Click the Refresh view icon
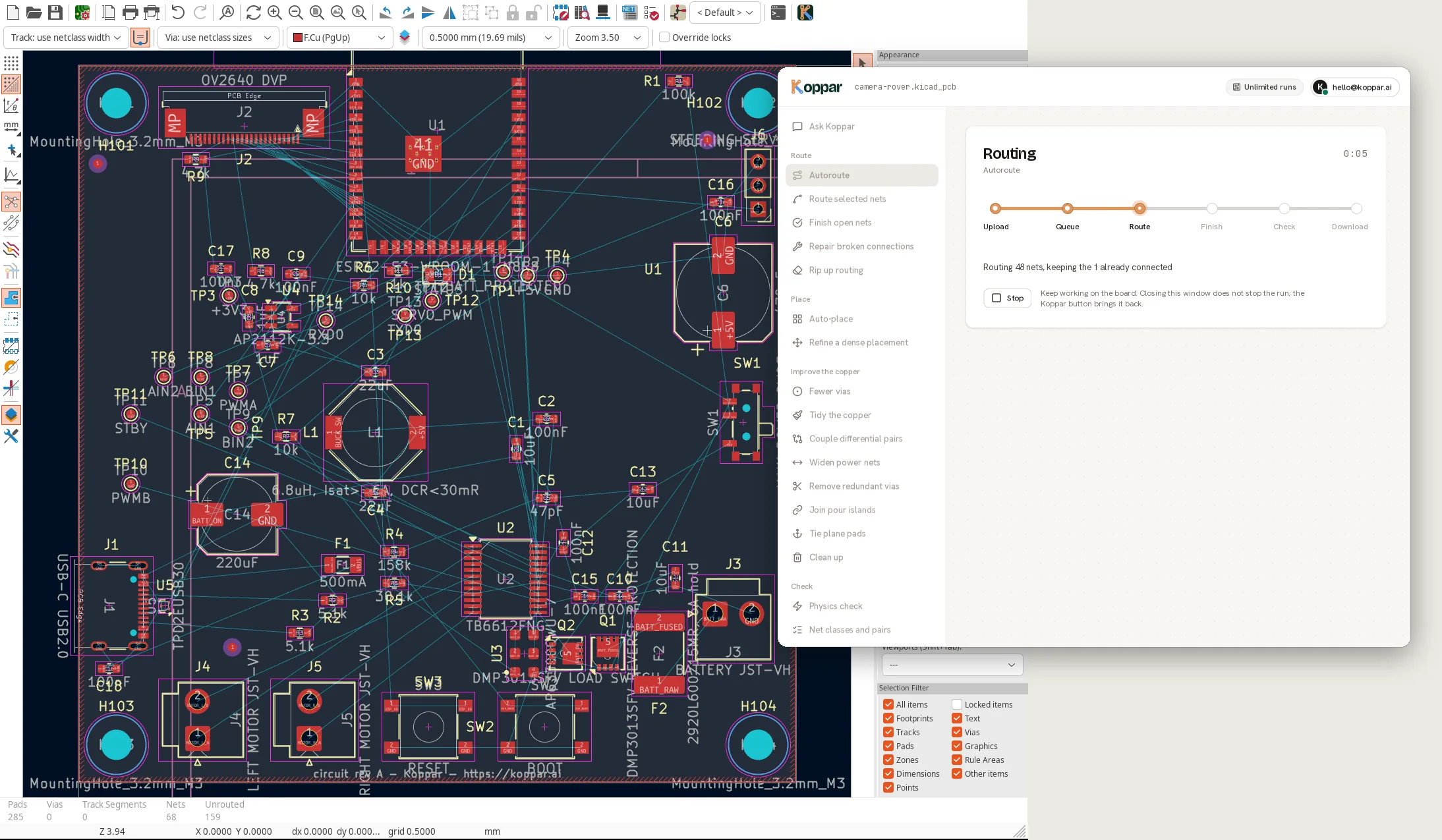The image size is (1442, 840). (x=253, y=13)
